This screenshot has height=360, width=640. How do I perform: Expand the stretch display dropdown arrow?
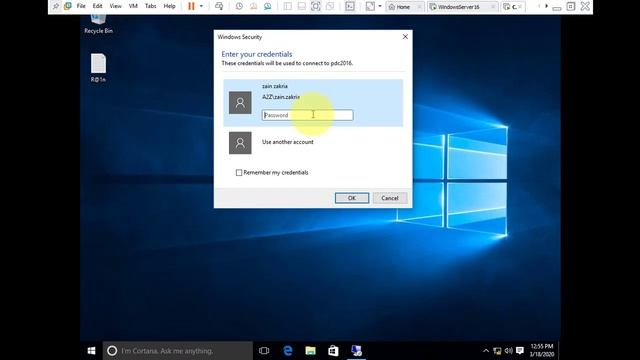pos(380,6)
